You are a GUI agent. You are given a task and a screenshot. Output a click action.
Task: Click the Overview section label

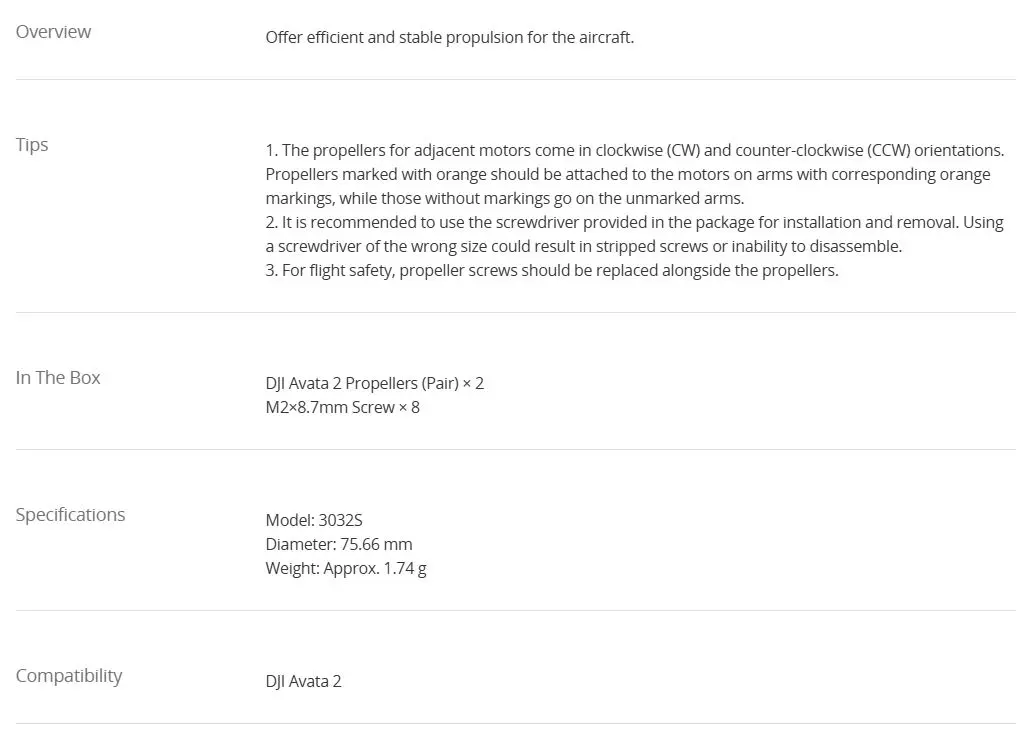point(53,32)
